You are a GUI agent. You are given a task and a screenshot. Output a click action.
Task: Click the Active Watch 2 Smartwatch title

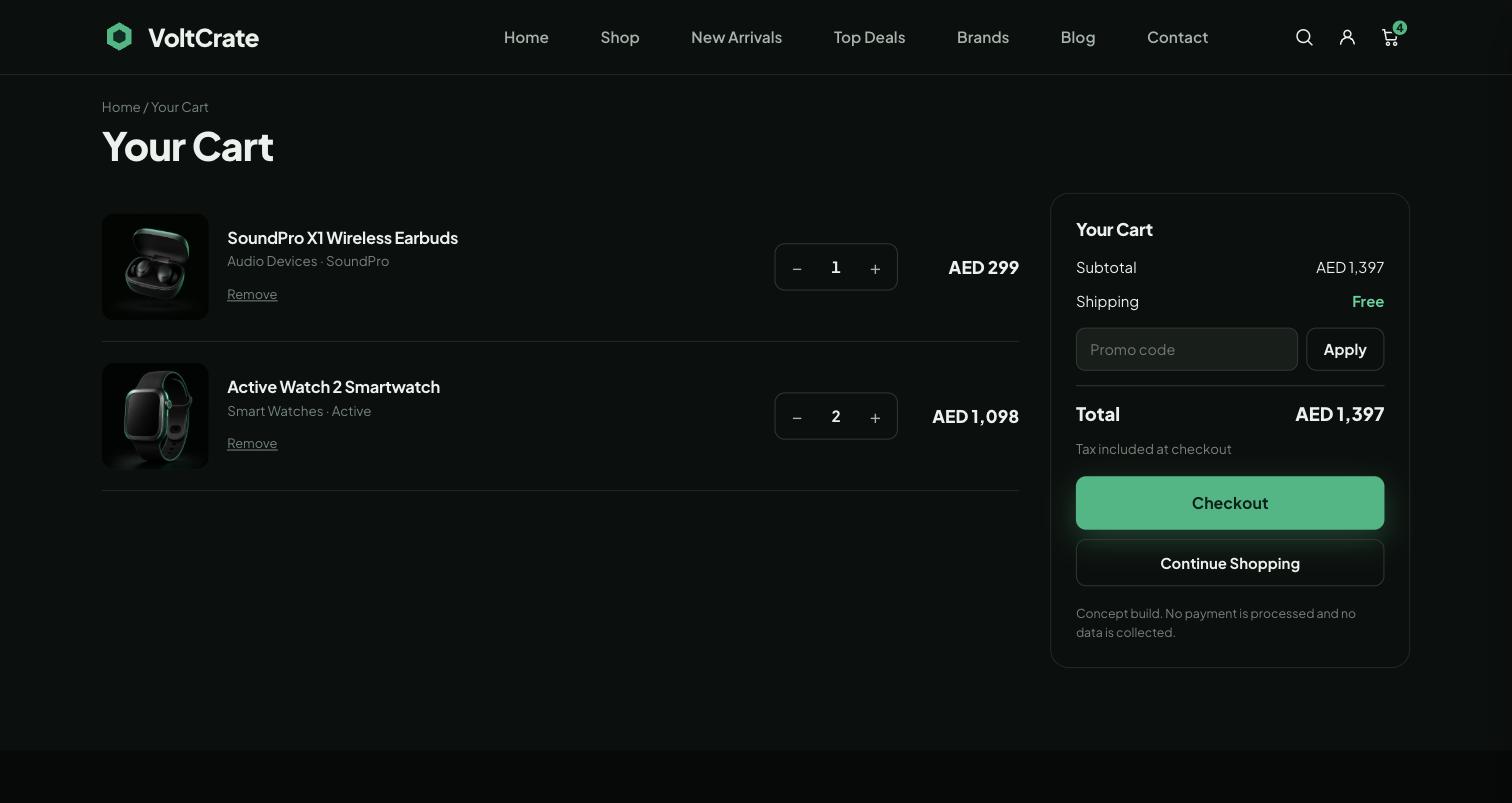tap(333, 387)
